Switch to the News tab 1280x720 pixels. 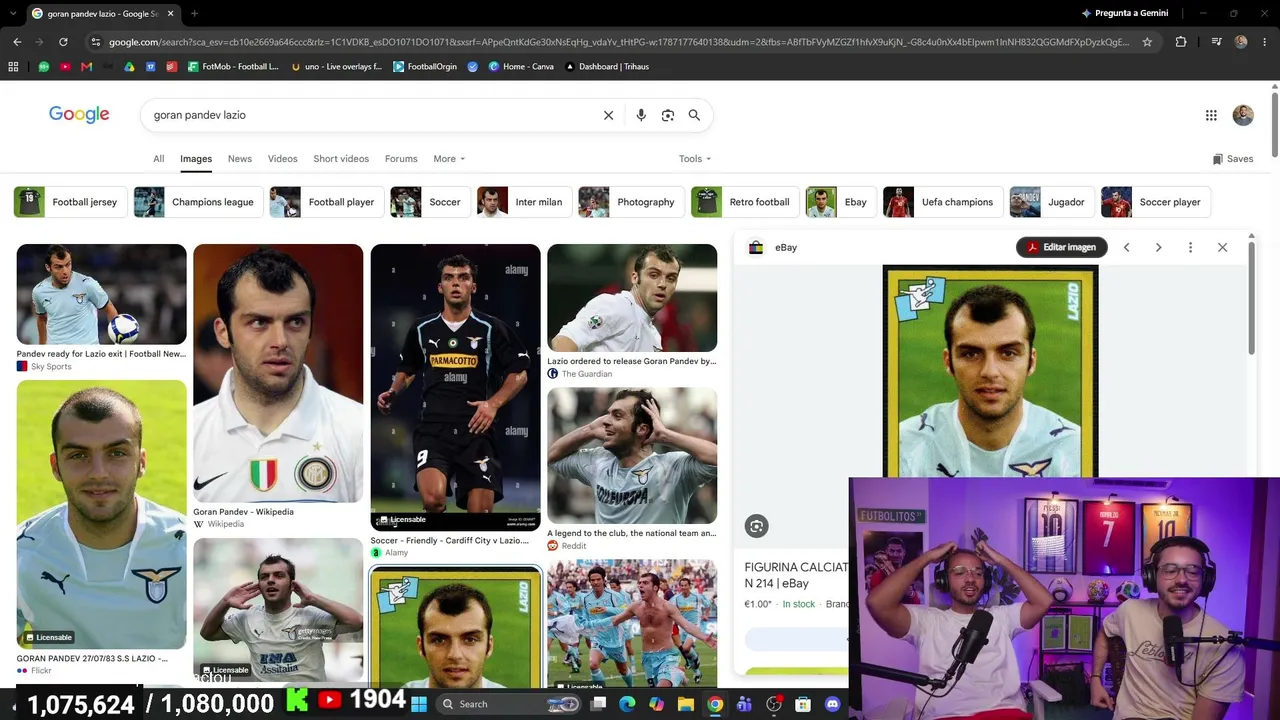coord(240,159)
